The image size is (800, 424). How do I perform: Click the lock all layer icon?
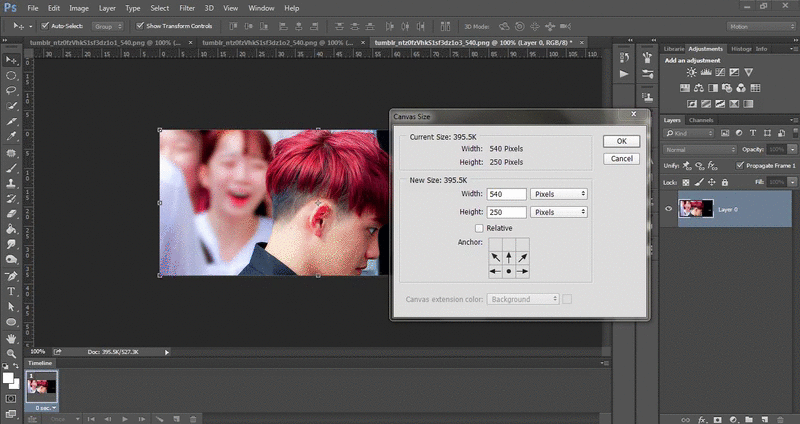[x=726, y=183]
